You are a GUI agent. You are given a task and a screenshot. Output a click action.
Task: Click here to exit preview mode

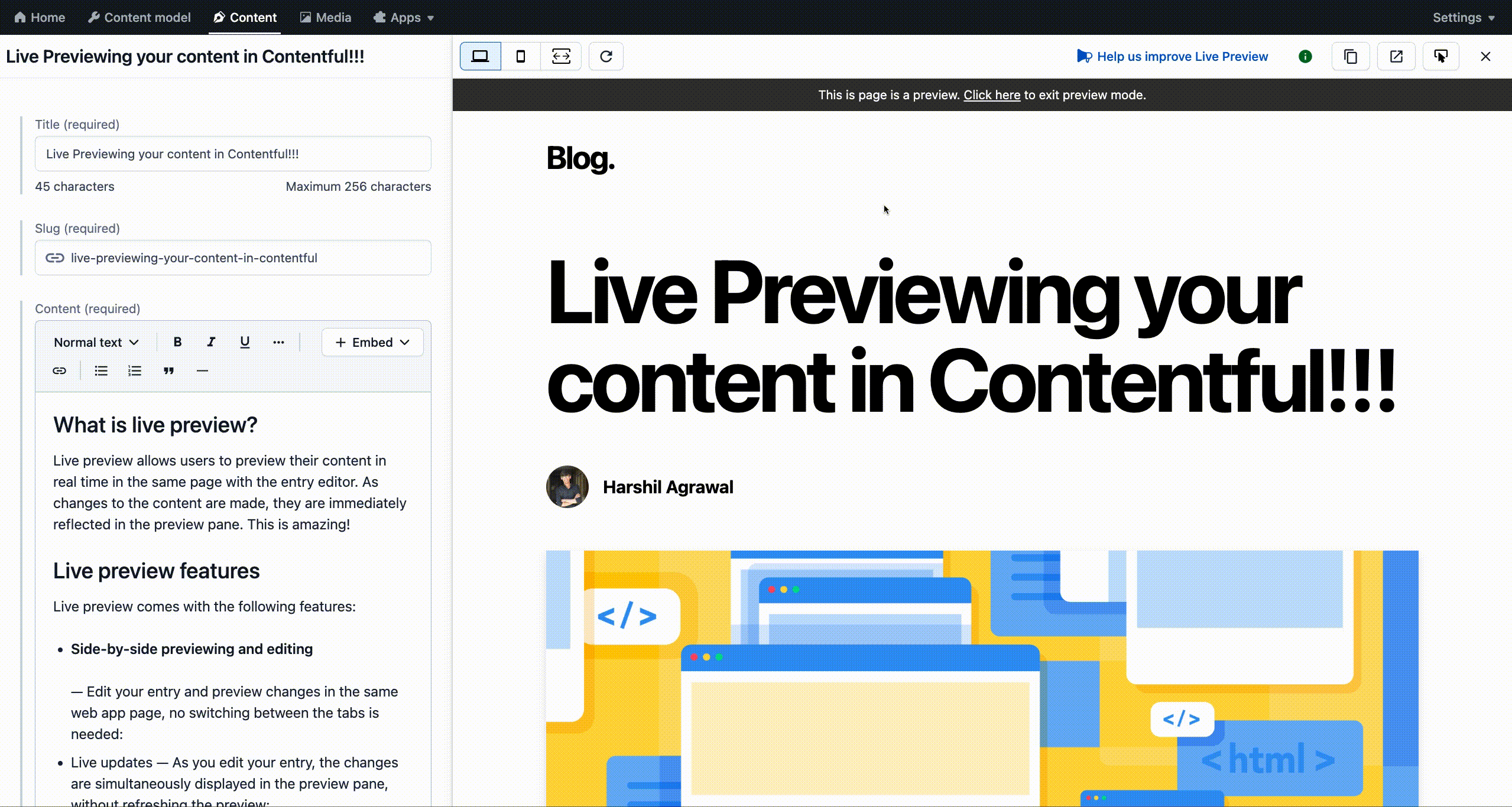(x=992, y=94)
